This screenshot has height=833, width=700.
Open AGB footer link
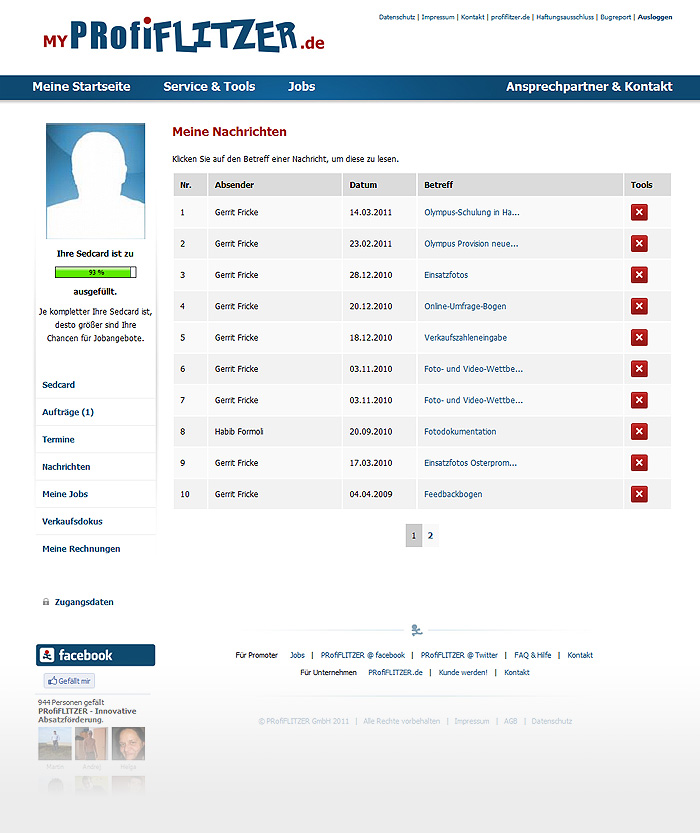tap(510, 721)
